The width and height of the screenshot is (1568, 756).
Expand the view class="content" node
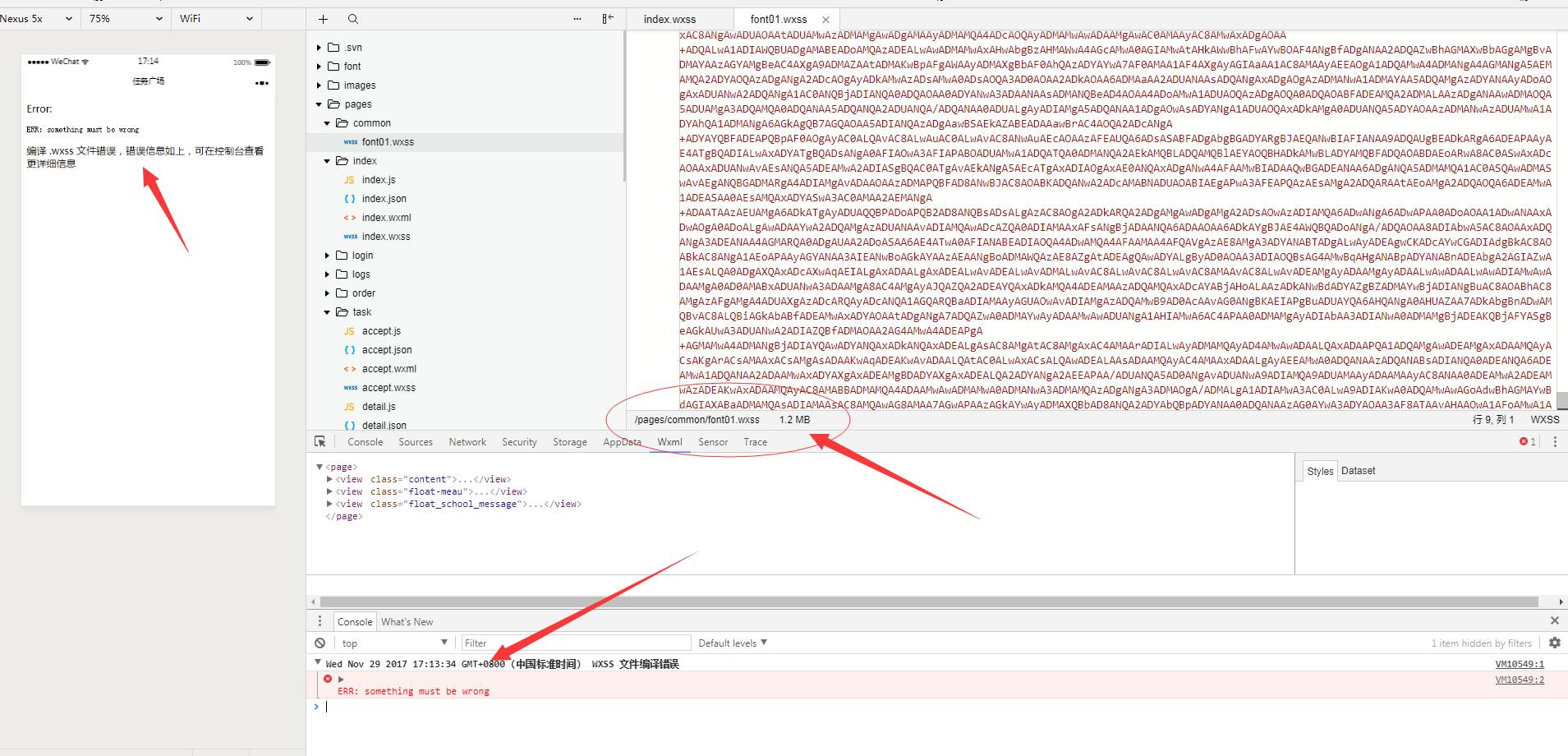tap(329, 479)
